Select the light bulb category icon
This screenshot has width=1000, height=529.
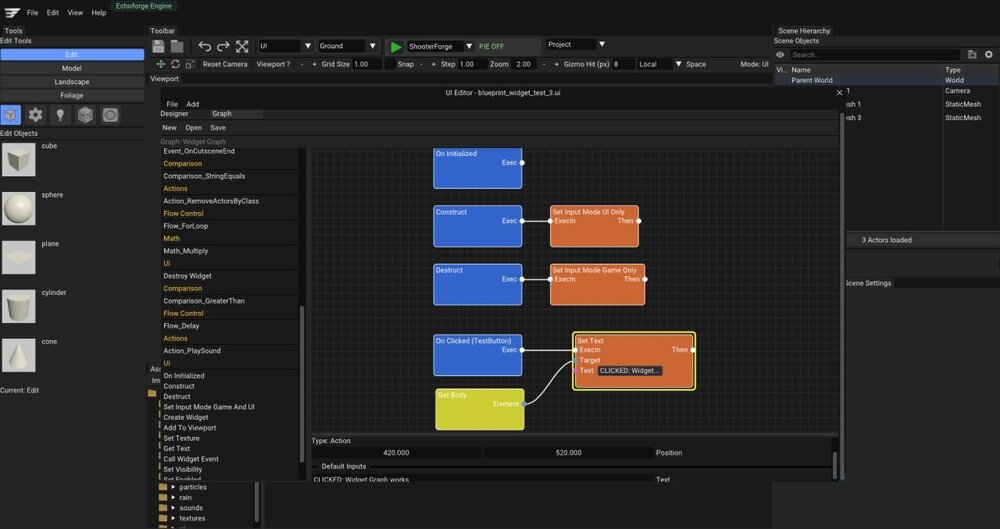pyautogui.click(x=60, y=115)
